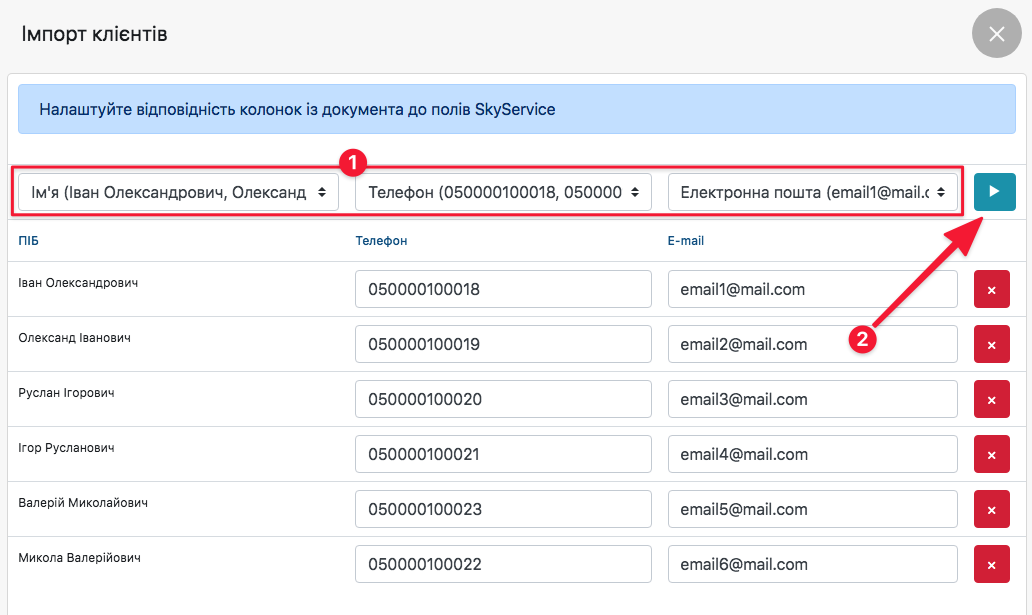Edit phone field 050000100018

pos(503,290)
